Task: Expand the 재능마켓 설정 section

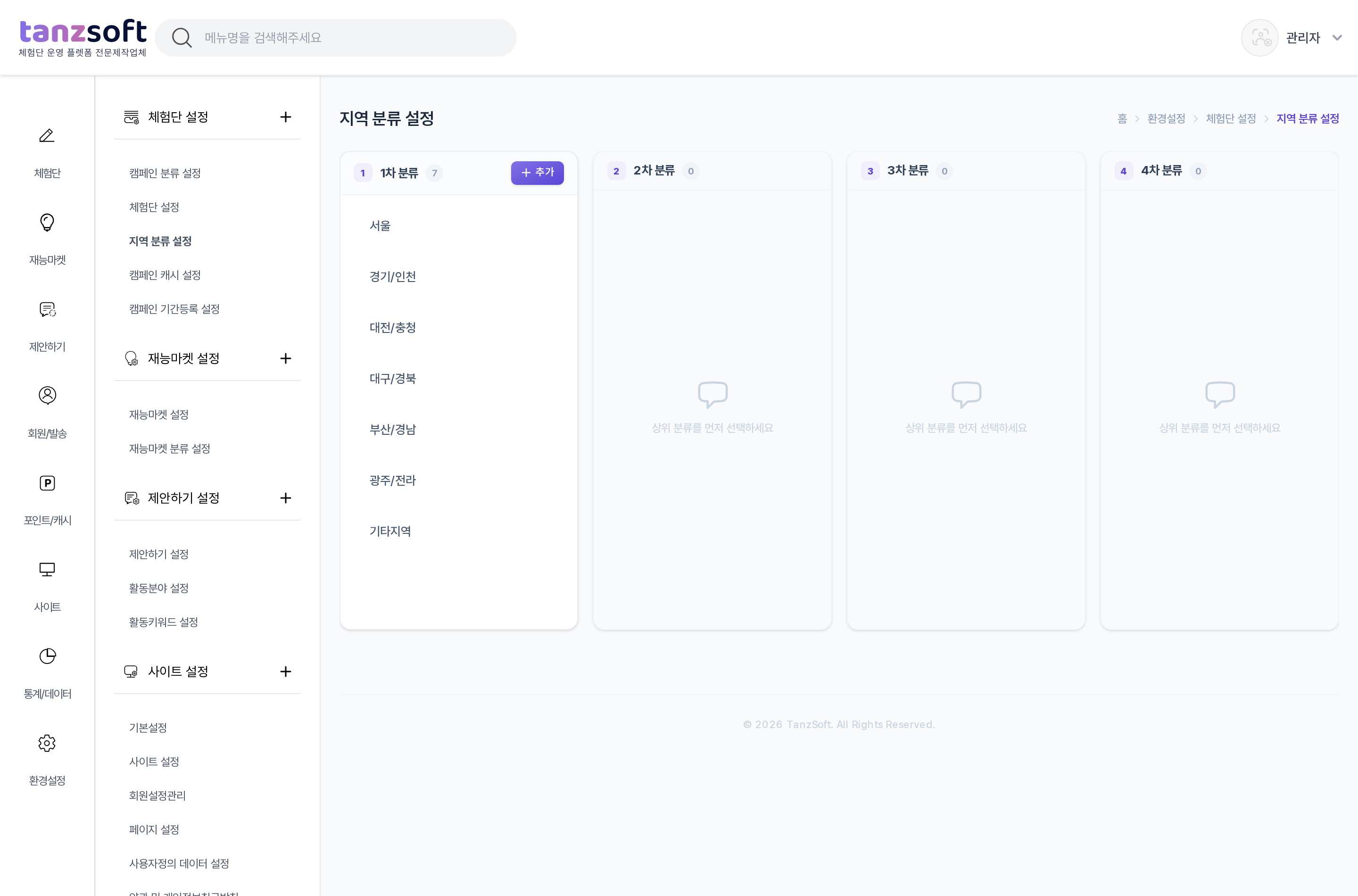Action: [x=286, y=358]
